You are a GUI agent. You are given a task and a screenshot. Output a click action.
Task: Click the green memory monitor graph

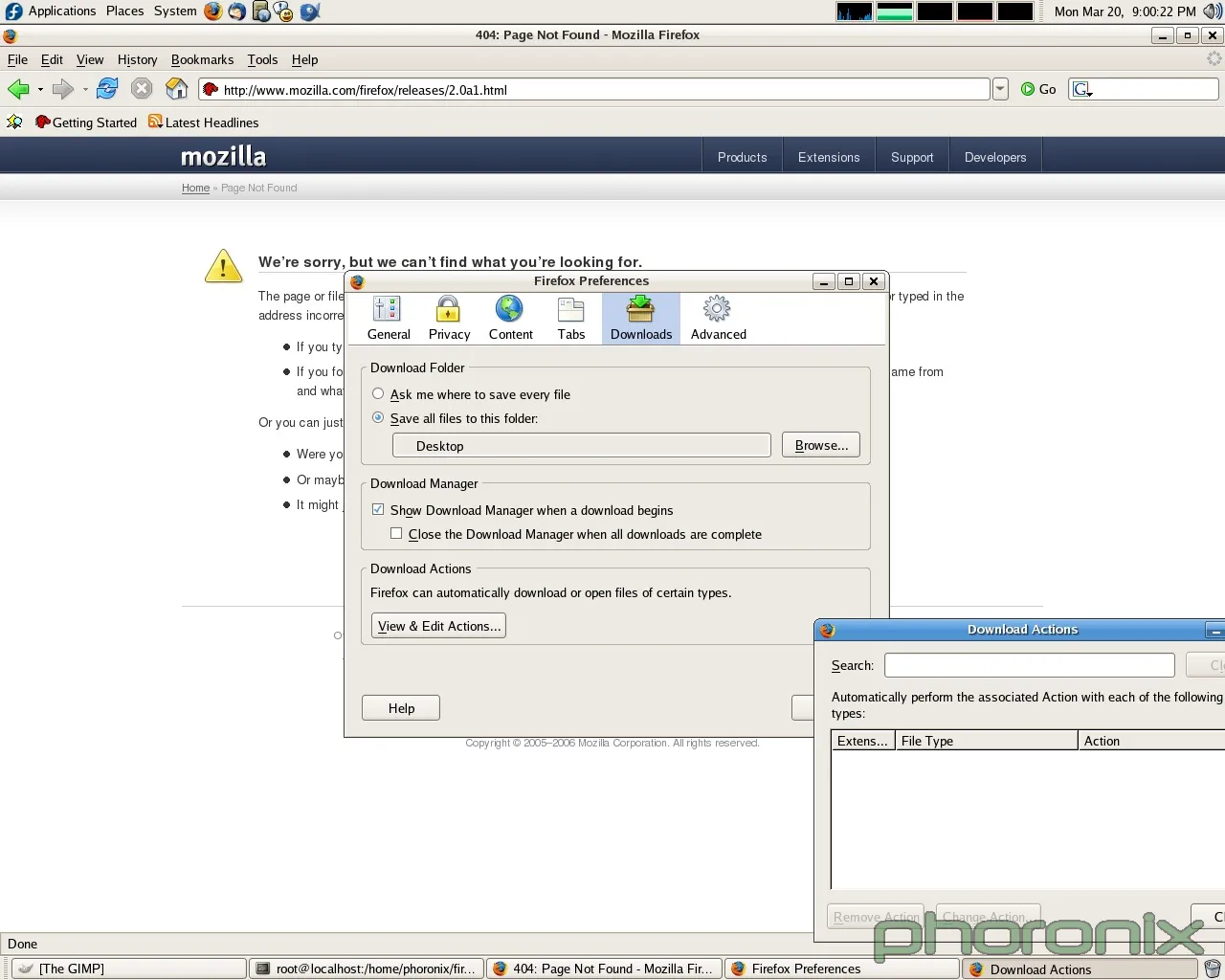click(x=895, y=11)
